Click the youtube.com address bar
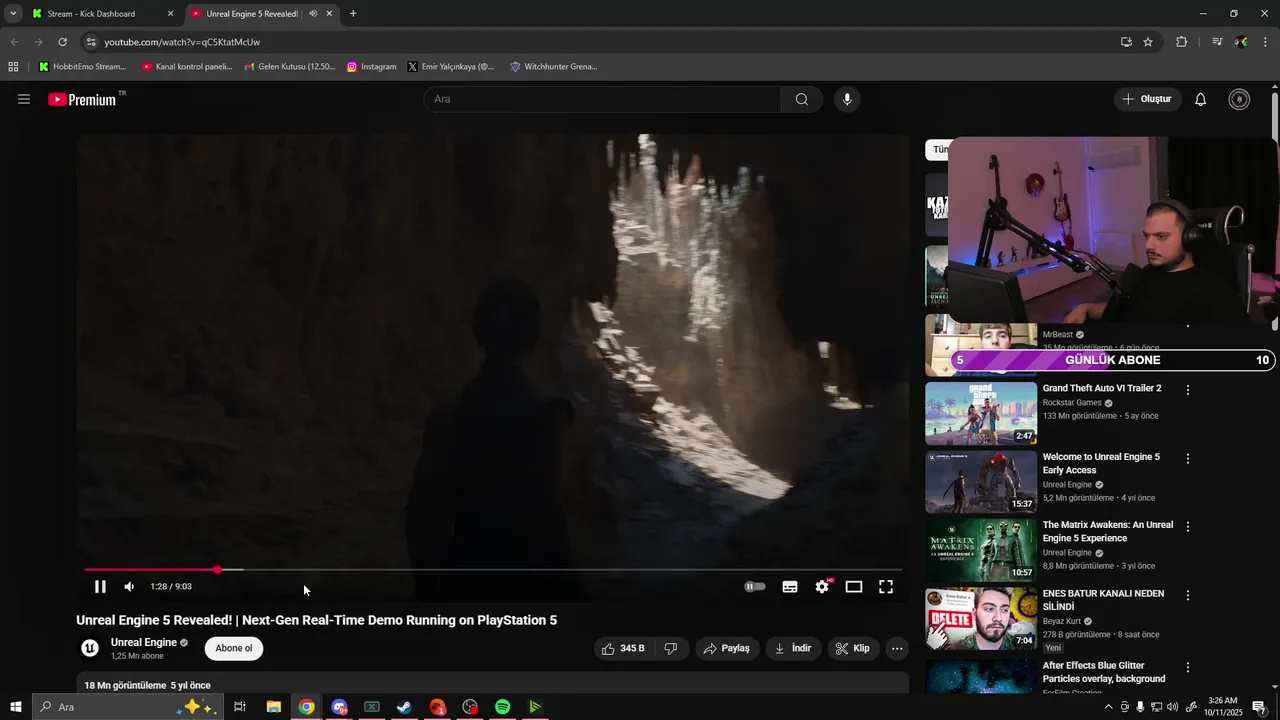The image size is (1280, 720). click(600, 42)
